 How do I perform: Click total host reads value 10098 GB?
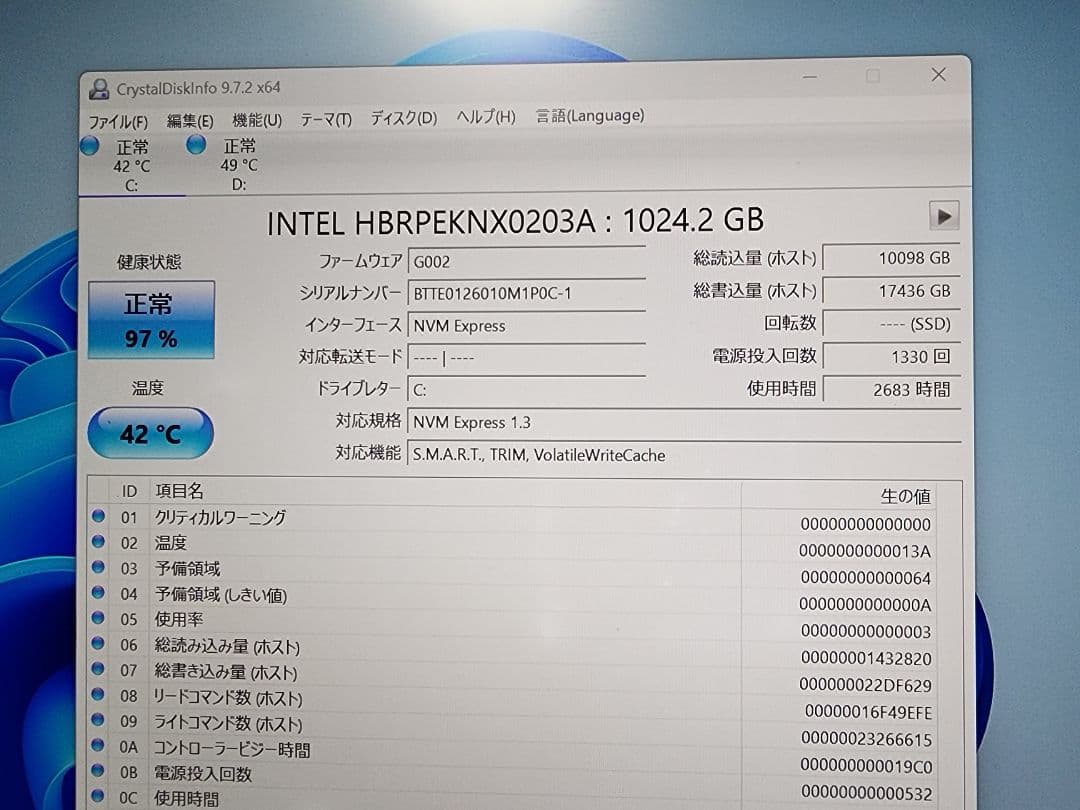click(x=891, y=258)
